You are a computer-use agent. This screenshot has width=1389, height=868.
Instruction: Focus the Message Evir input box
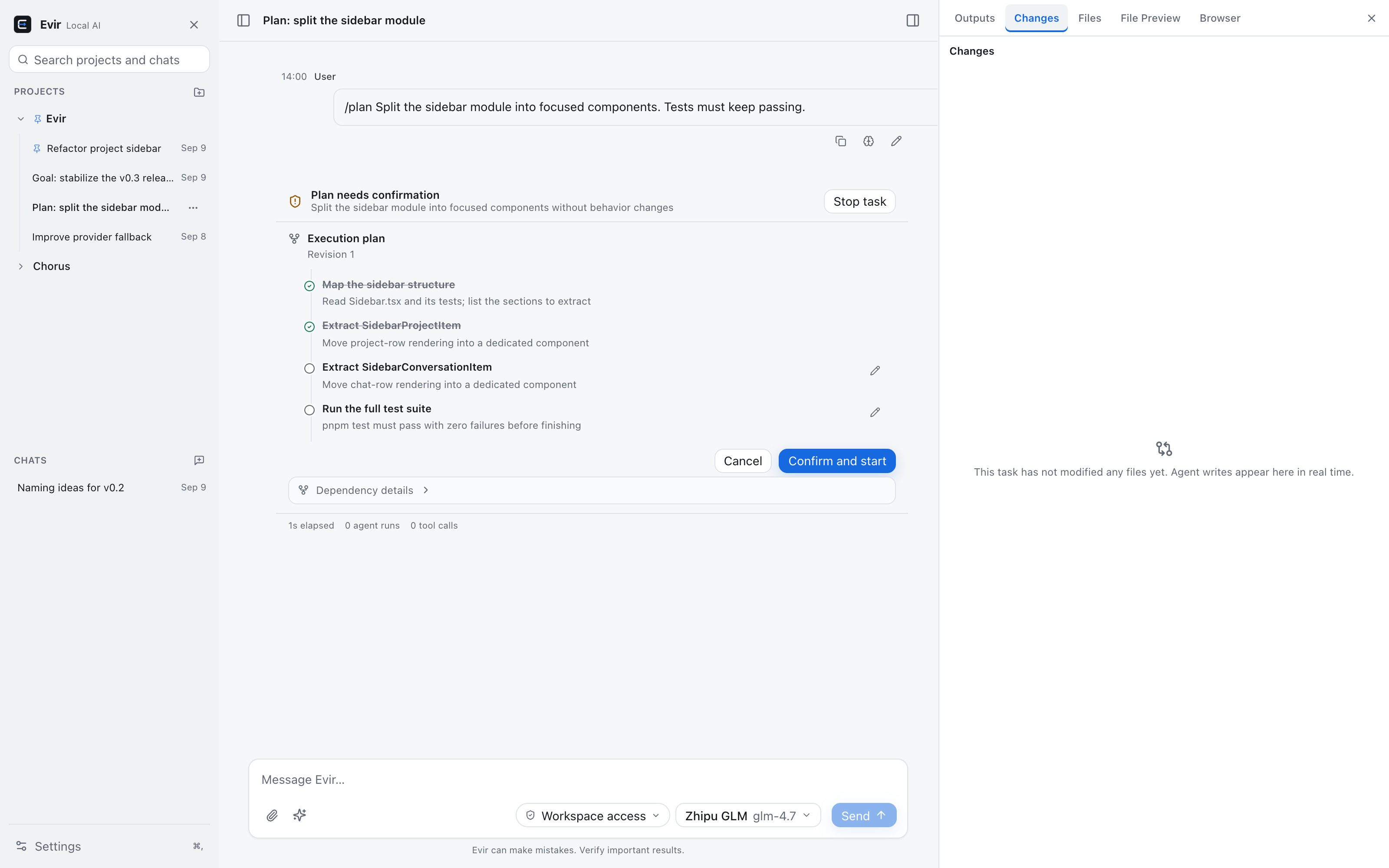point(577,779)
